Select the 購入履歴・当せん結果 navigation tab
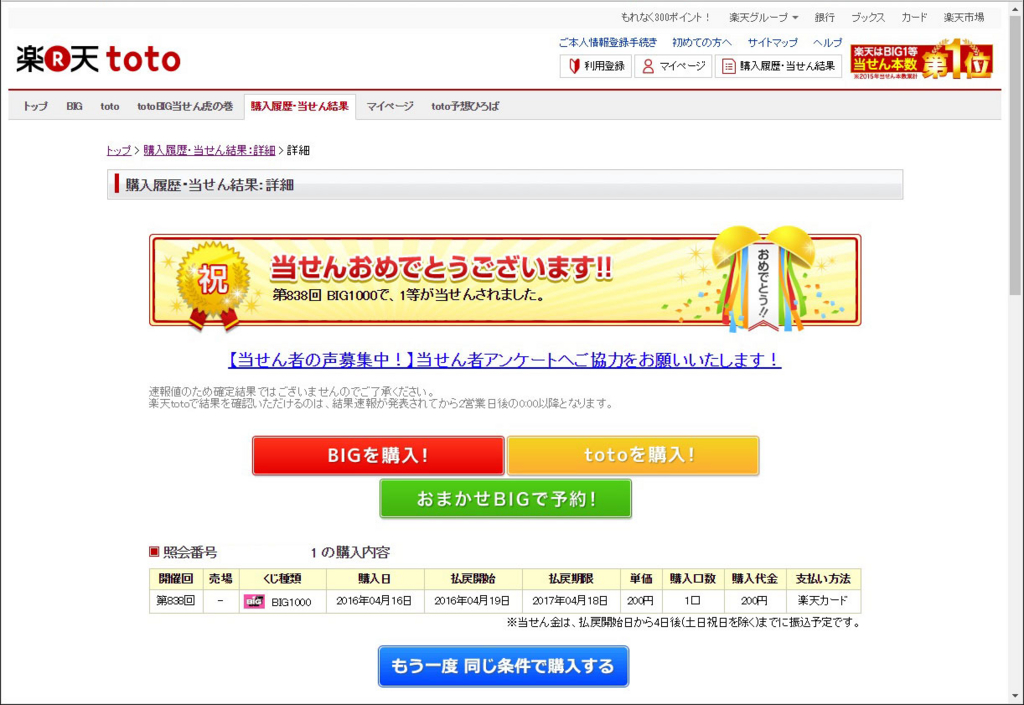The height and width of the screenshot is (705, 1024). click(x=300, y=106)
